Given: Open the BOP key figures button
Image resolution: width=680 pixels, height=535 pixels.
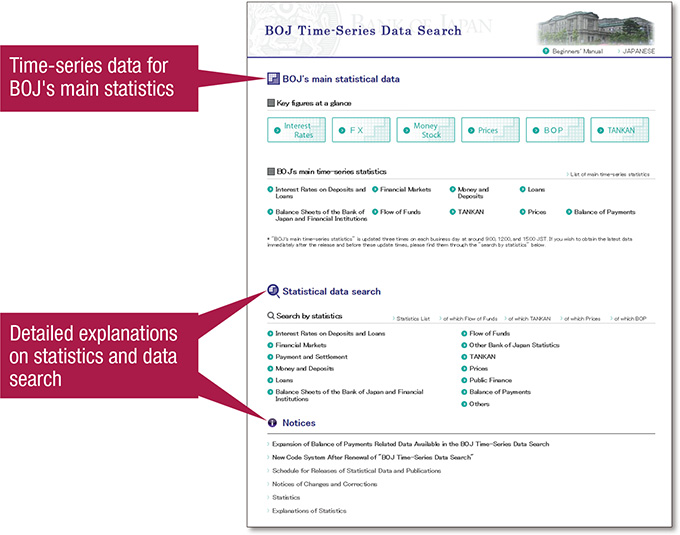Looking at the screenshot, I should coord(555,130).
